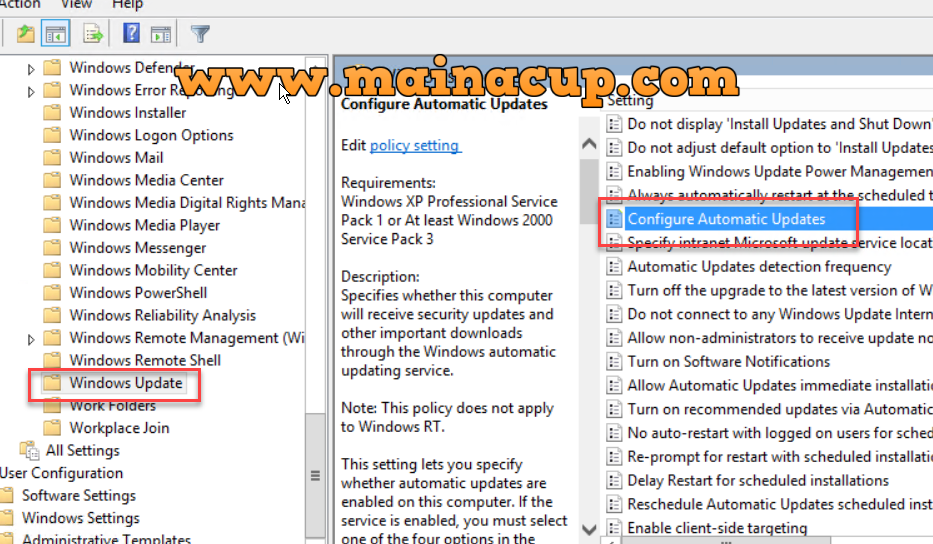Click the Windows PowerShell folder icon
933x544 pixels.
pyautogui.click(x=52, y=292)
